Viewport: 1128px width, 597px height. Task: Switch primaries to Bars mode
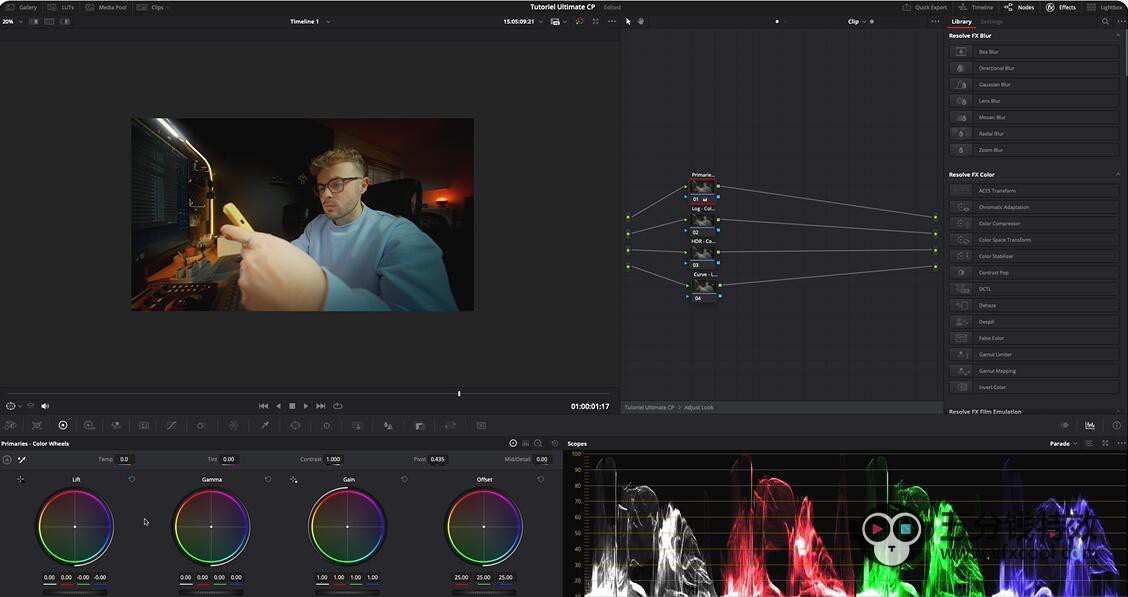(526, 444)
